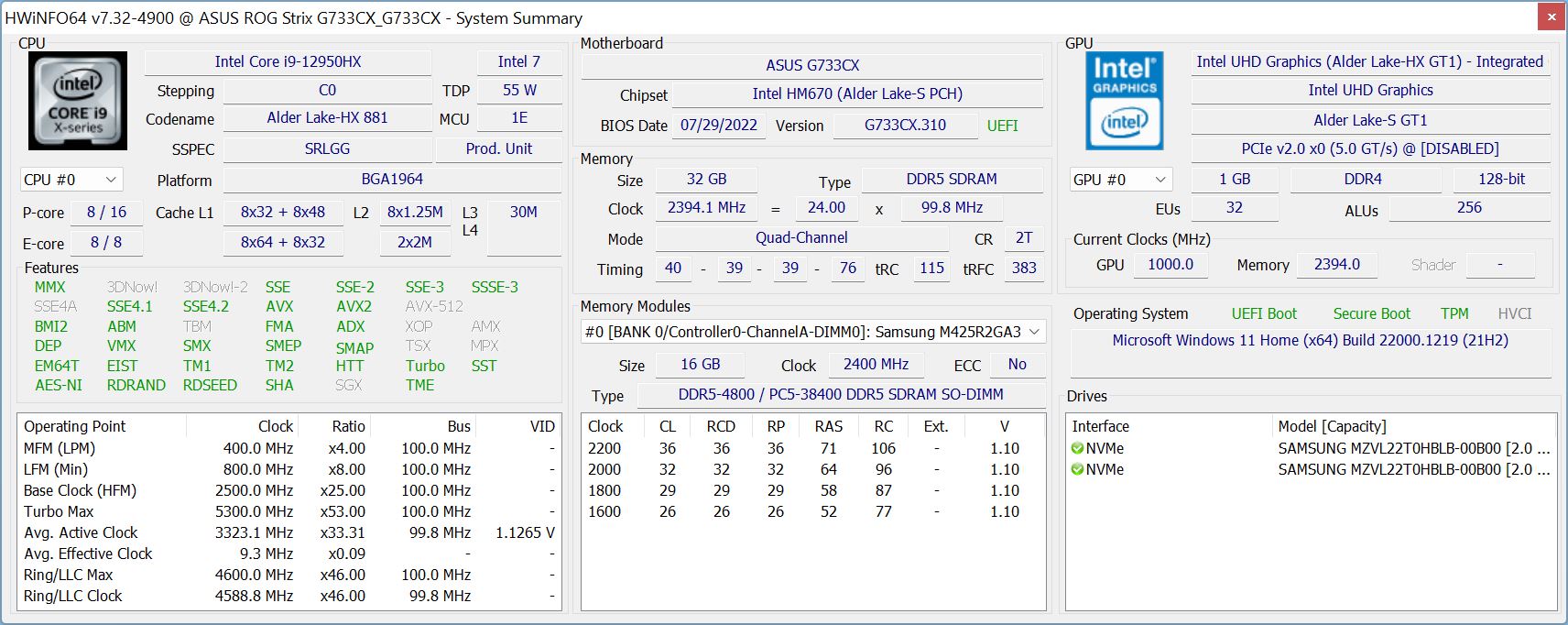1568x625 pixels.
Task: Click the module size 16 GB field
Action: tap(700, 365)
